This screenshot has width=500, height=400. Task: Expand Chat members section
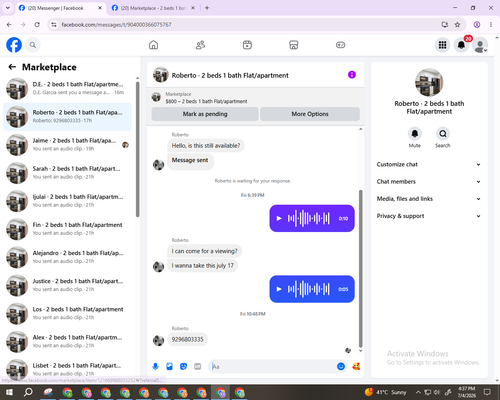[x=429, y=182]
